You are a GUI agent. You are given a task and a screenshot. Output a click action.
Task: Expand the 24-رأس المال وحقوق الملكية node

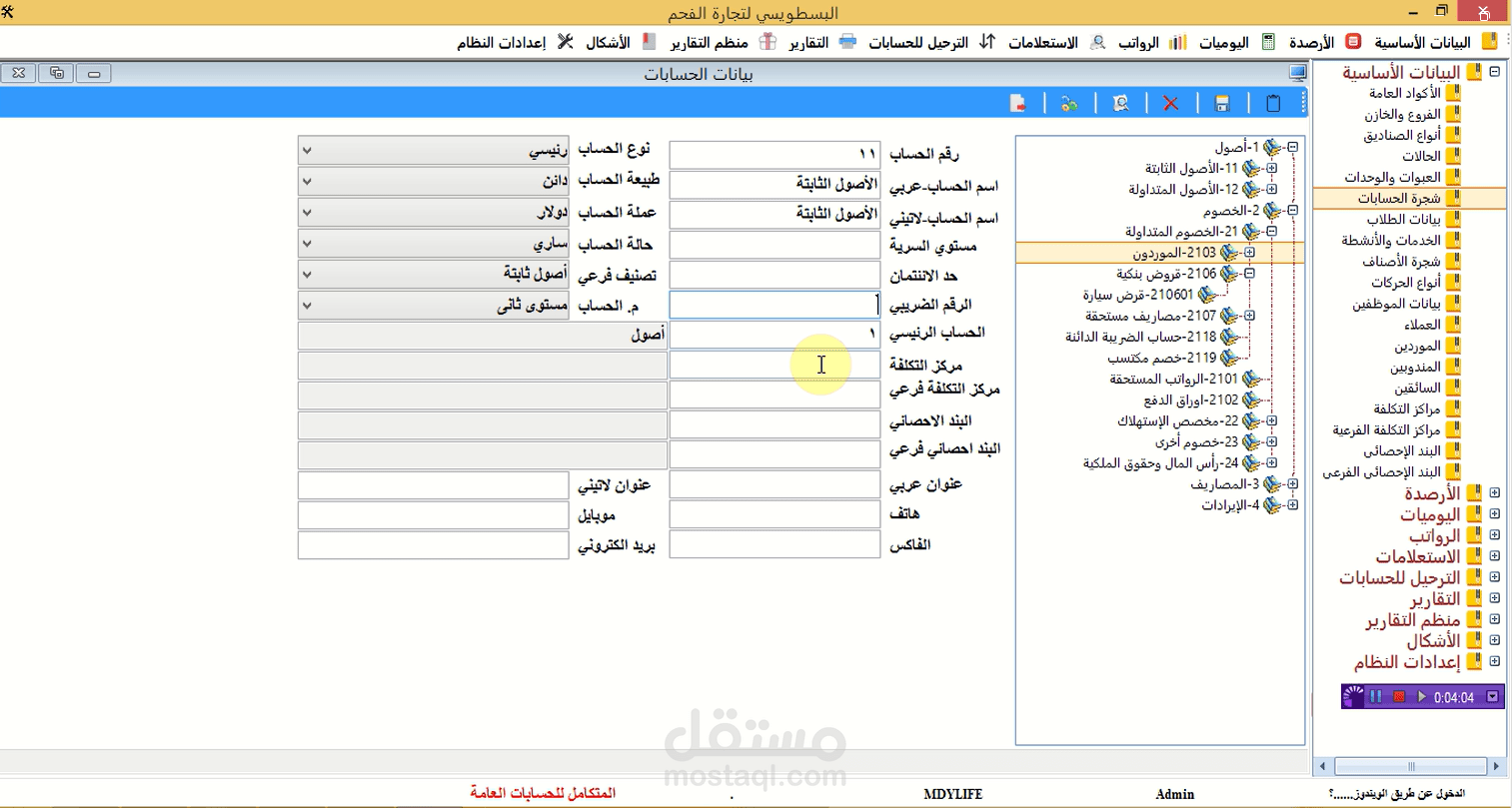click(1271, 462)
